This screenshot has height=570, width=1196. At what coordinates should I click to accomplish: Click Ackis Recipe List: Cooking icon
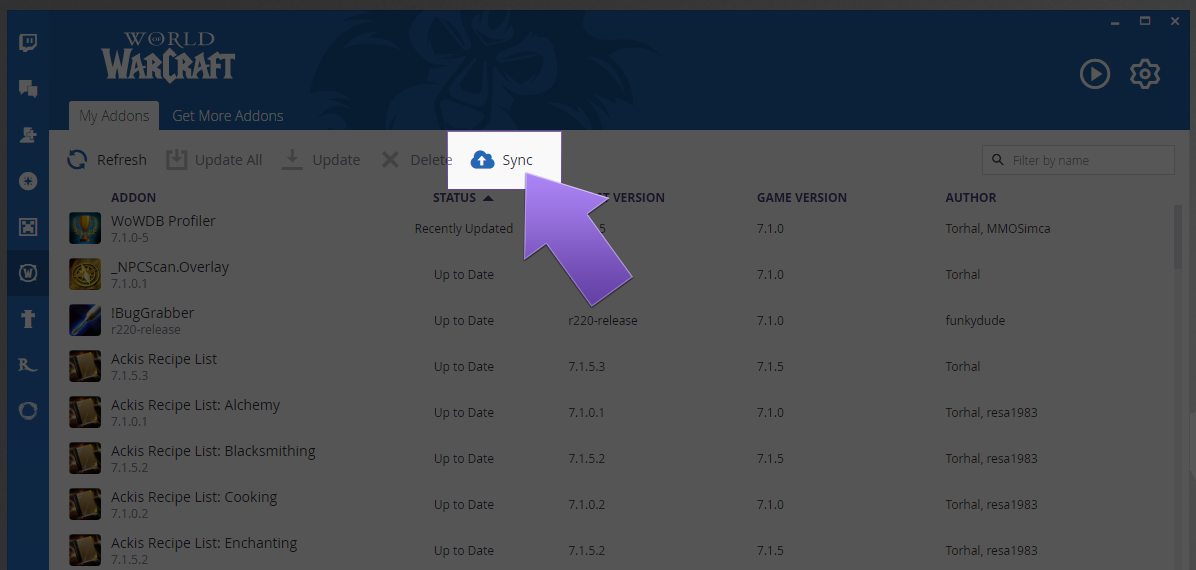coord(85,504)
